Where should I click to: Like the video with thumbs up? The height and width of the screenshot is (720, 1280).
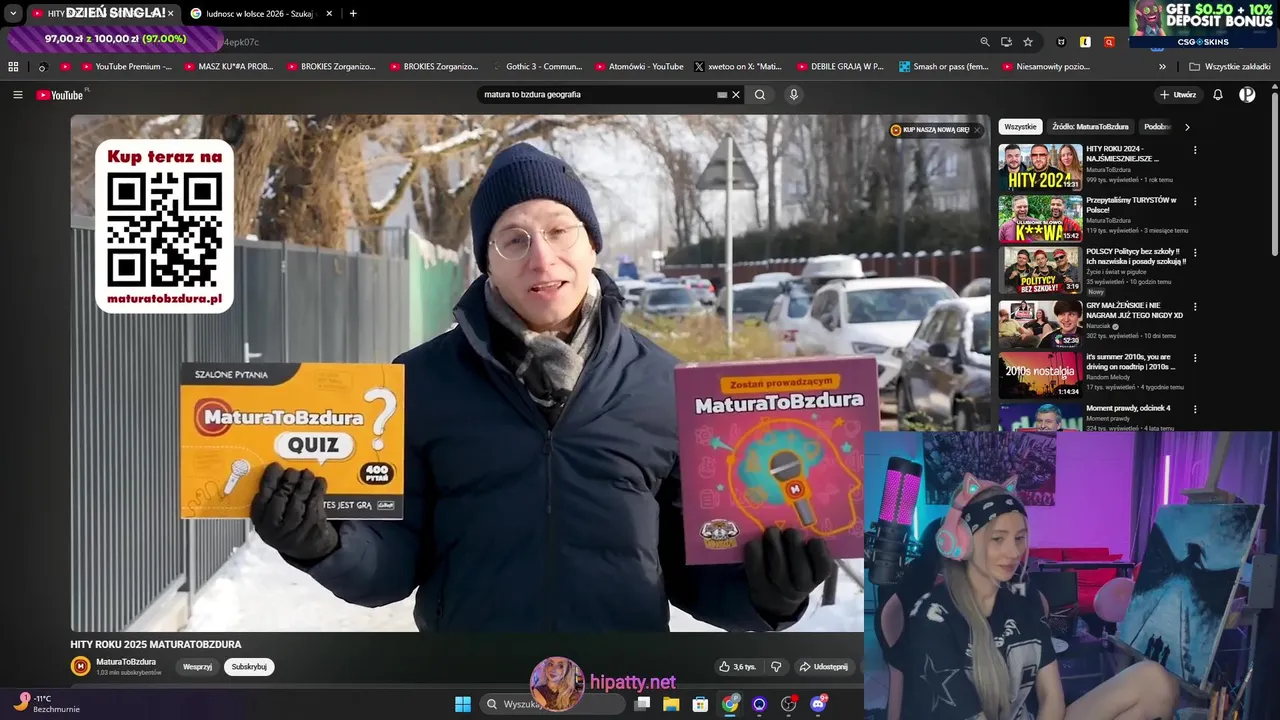(737, 667)
